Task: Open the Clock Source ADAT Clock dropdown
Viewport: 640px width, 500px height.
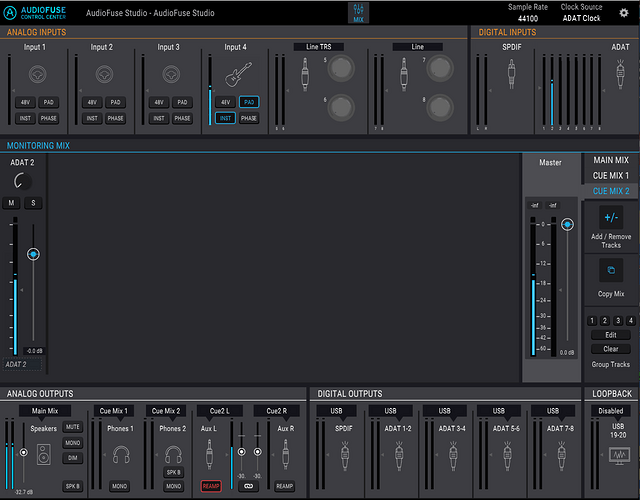Action: [x=581, y=18]
